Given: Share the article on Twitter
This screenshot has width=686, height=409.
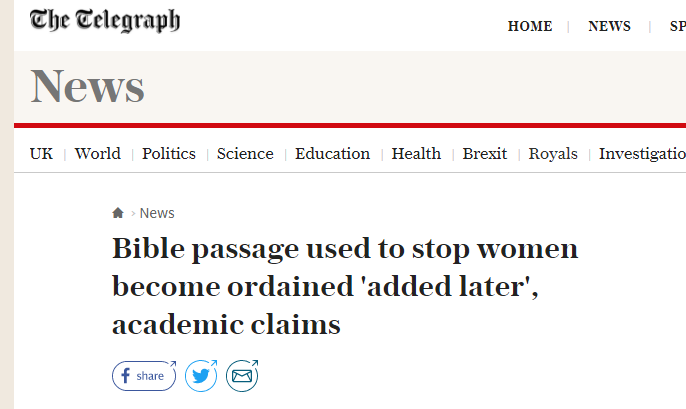Looking at the screenshot, I should [x=202, y=376].
